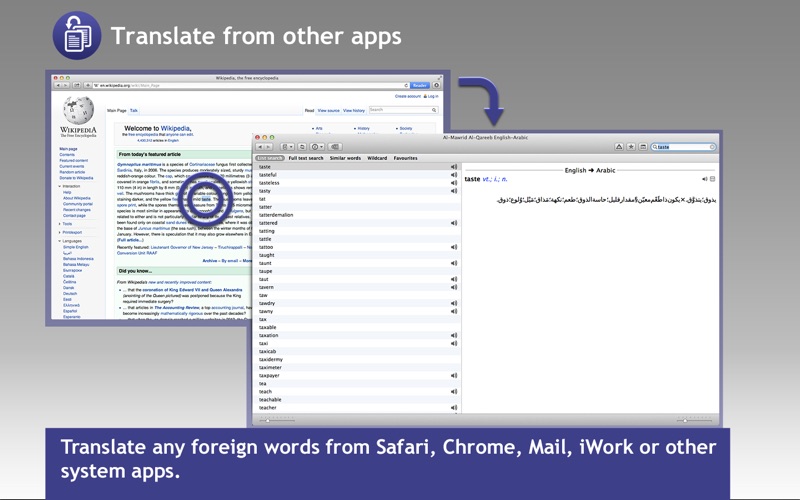Play pronunciation for 'tavern'
800x500 pixels.
454,287
